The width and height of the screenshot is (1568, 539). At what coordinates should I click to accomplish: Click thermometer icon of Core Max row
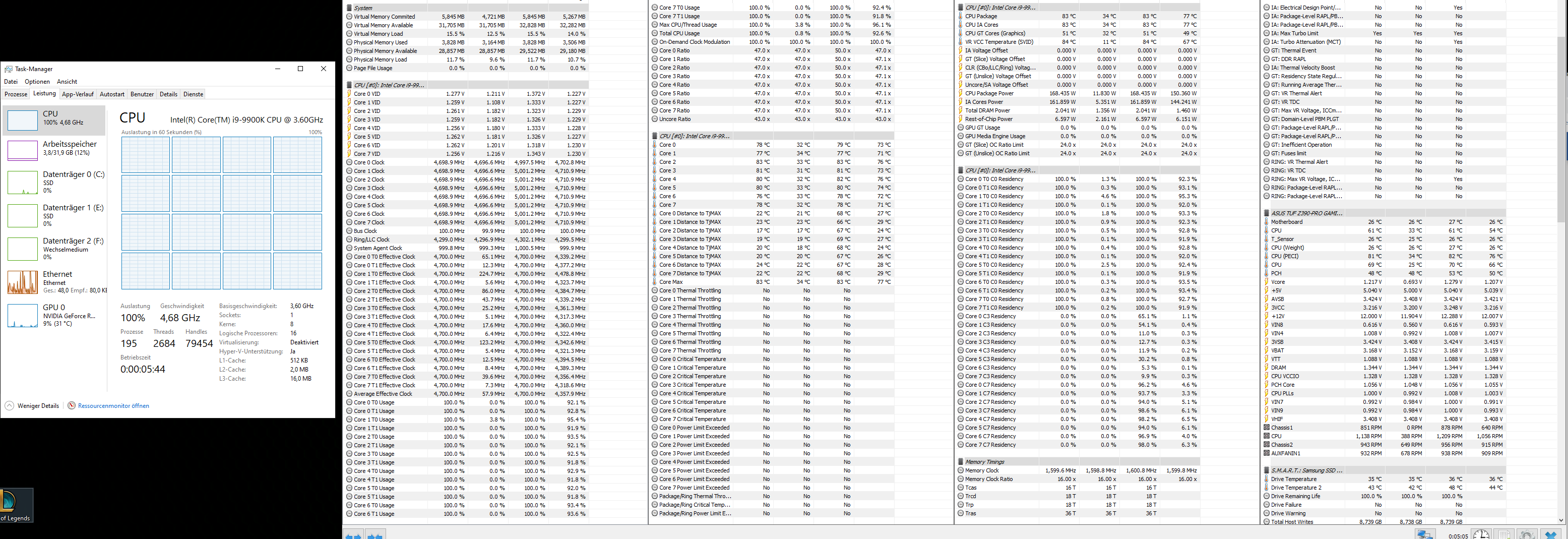[x=655, y=282]
